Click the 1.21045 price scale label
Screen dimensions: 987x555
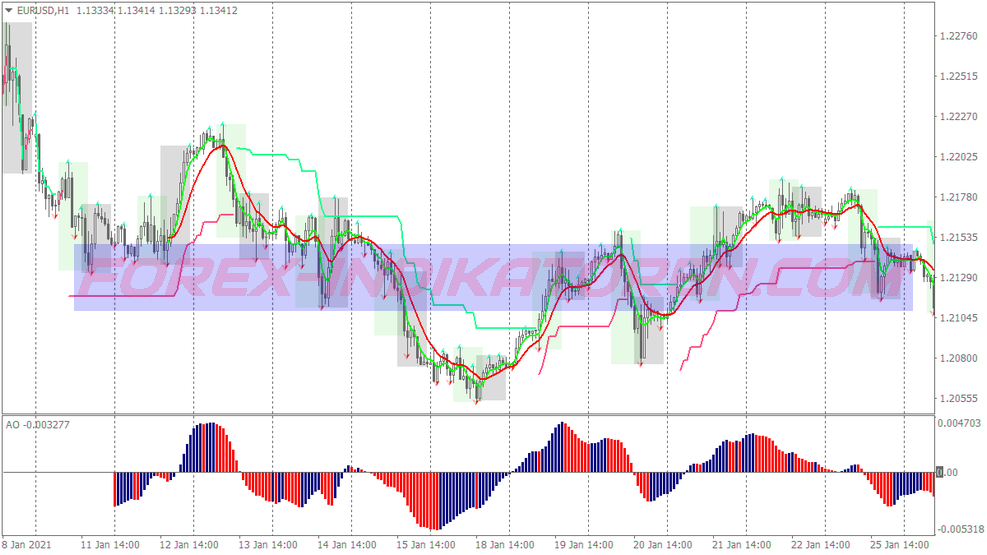(958, 318)
